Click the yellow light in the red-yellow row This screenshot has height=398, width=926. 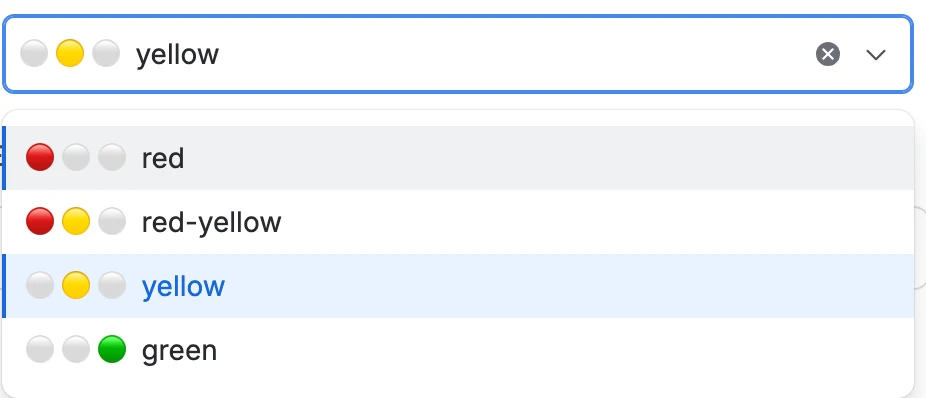pyautogui.click(x=76, y=221)
